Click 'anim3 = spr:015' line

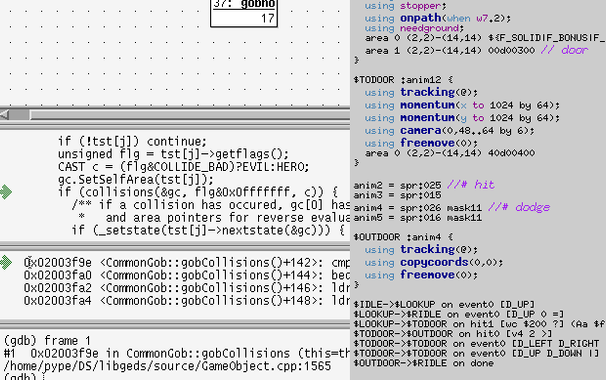click(x=397, y=195)
